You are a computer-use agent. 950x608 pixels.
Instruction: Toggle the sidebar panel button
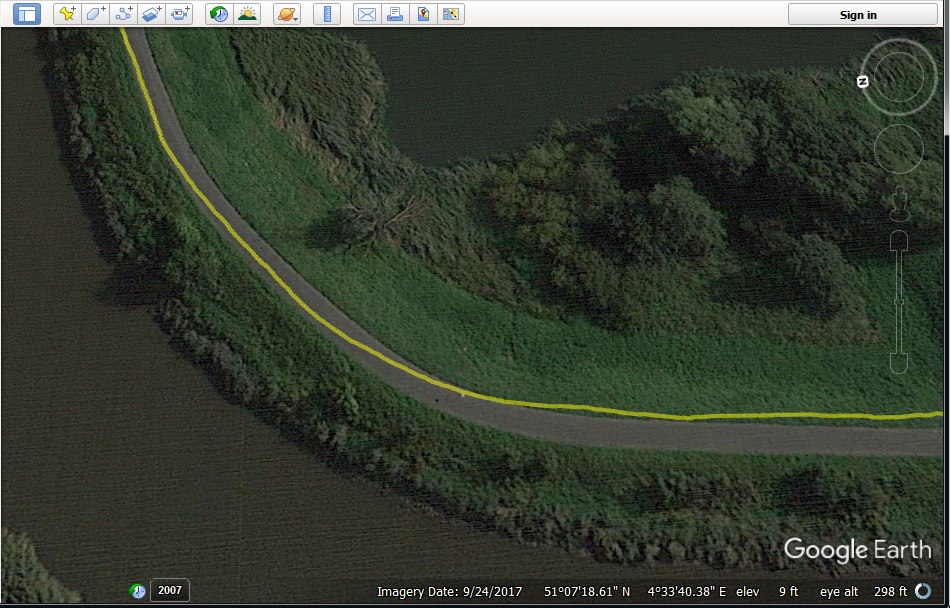27,14
